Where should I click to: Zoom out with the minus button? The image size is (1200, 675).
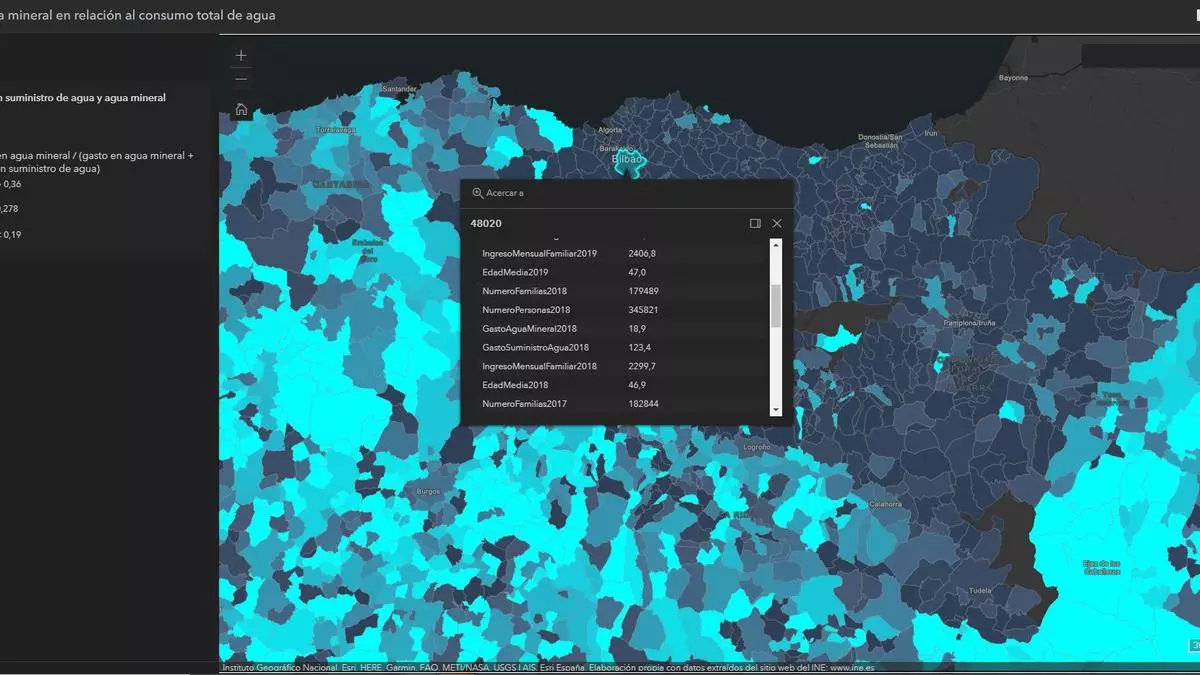tap(241, 79)
